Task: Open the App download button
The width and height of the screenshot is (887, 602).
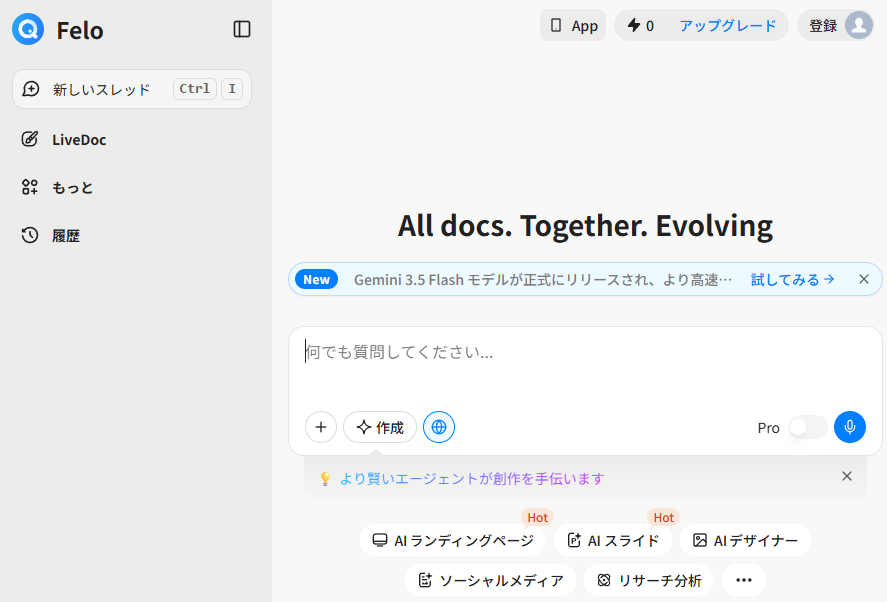Action: click(x=573, y=25)
